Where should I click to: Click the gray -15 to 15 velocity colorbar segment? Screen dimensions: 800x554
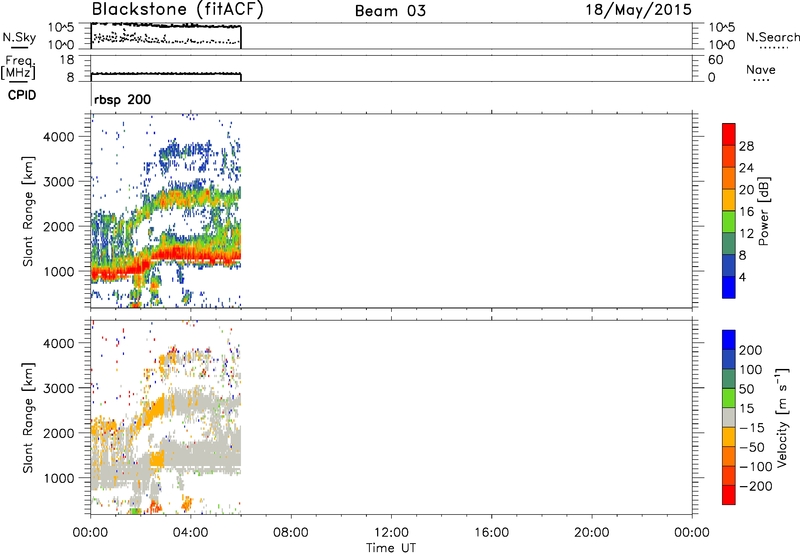click(x=729, y=418)
